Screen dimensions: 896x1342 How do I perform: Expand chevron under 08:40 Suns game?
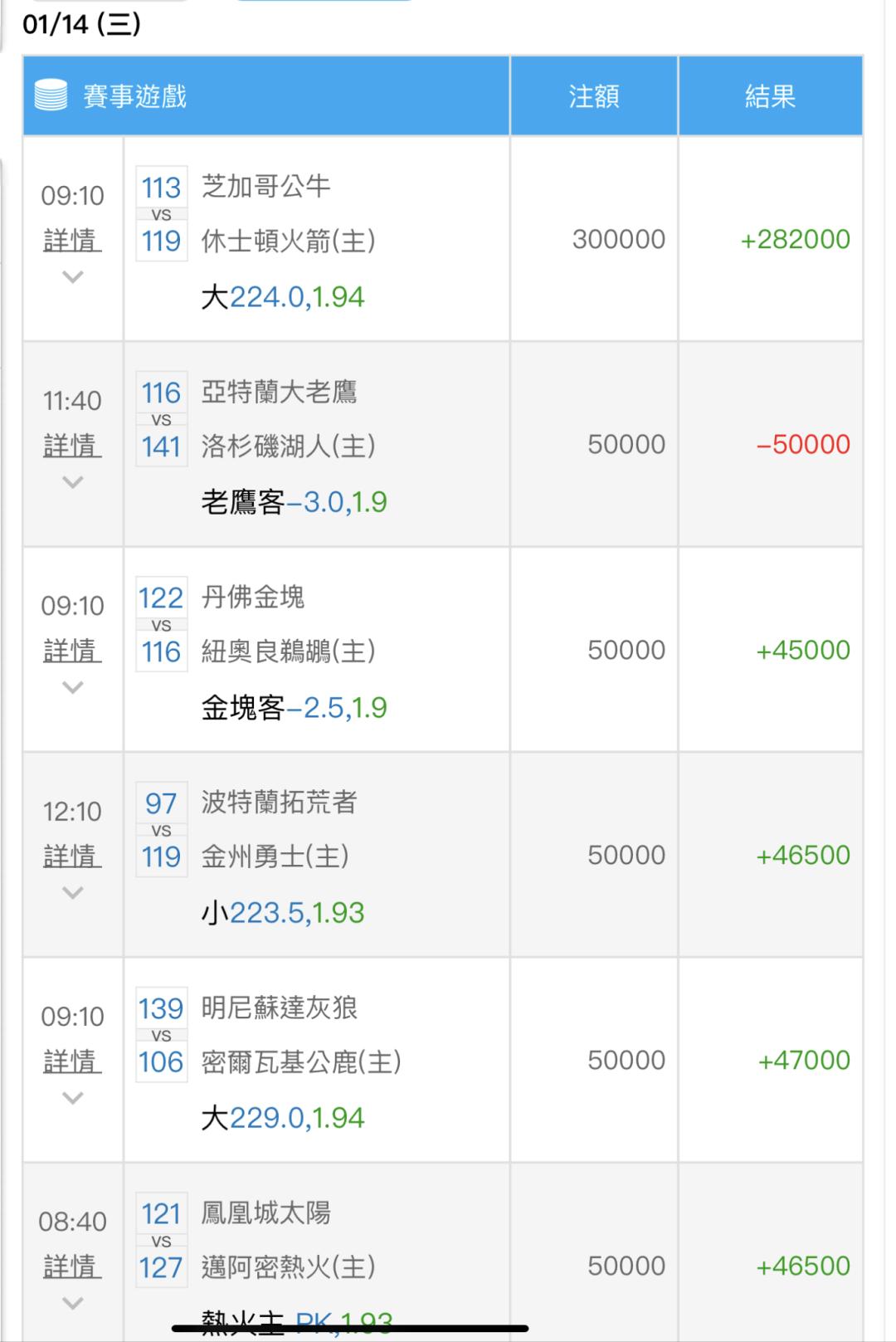pyautogui.click(x=73, y=1303)
